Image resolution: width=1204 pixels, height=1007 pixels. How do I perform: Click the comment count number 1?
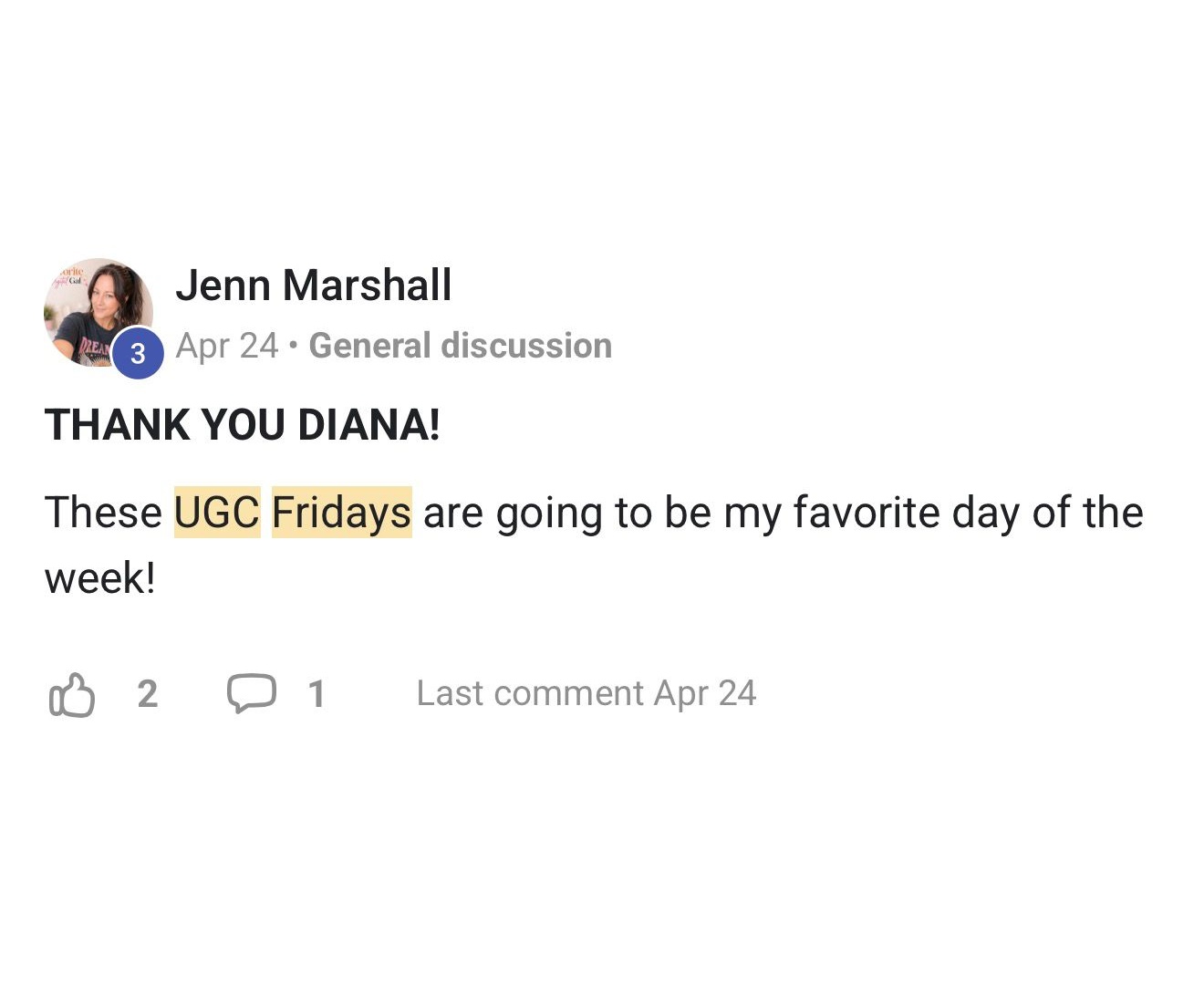point(317,694)
